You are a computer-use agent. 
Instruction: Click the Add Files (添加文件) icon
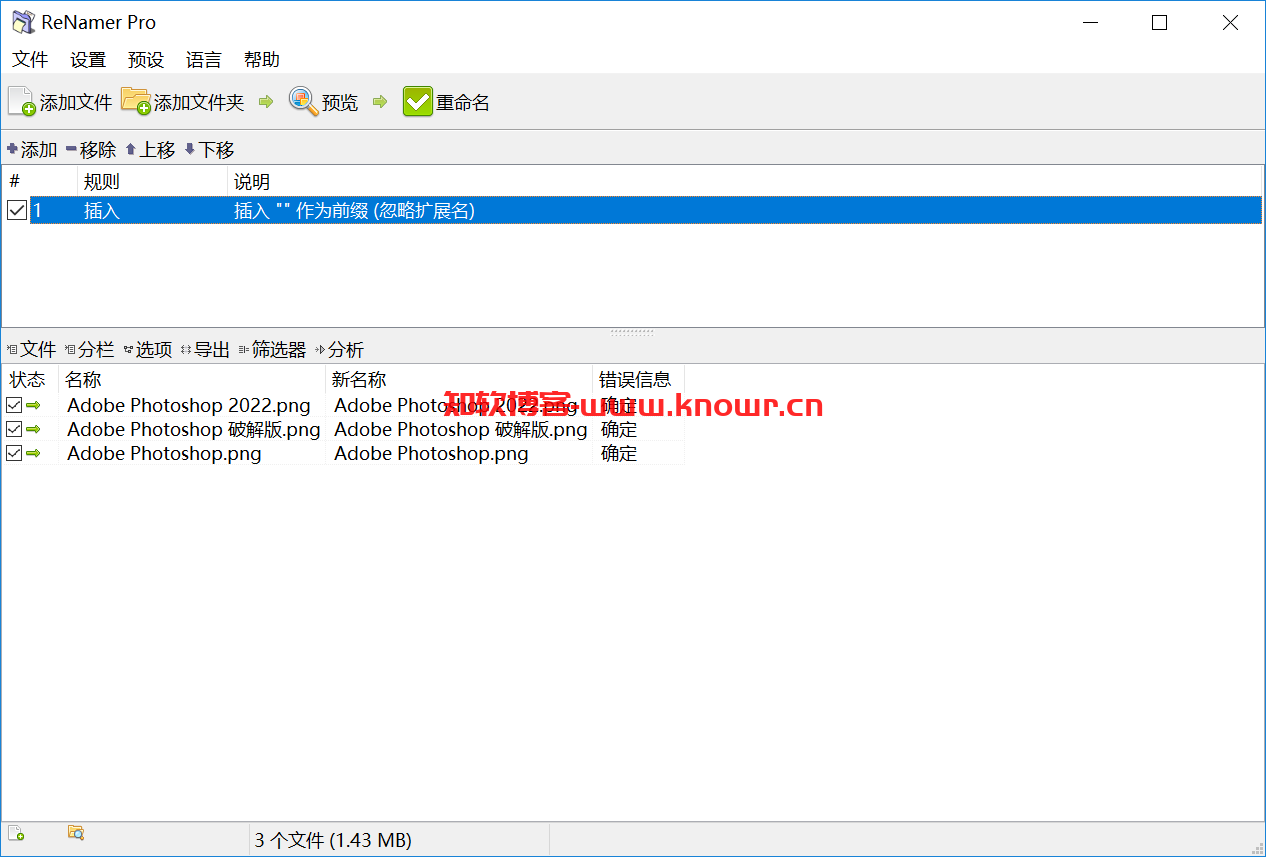[x=22, y=102]
